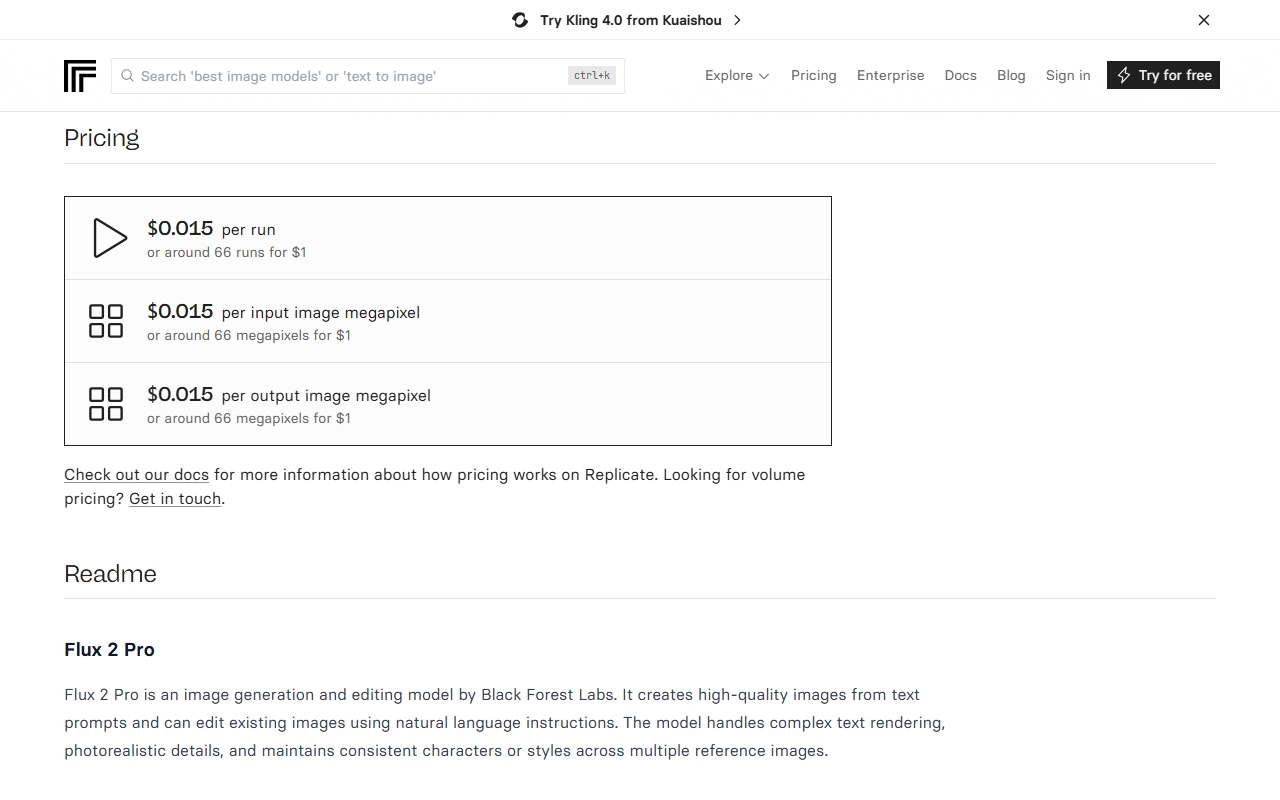The image size is (1280, 800).
Task: Click the banner arrow after Kuaishou
Action: (x=737, y=20)
